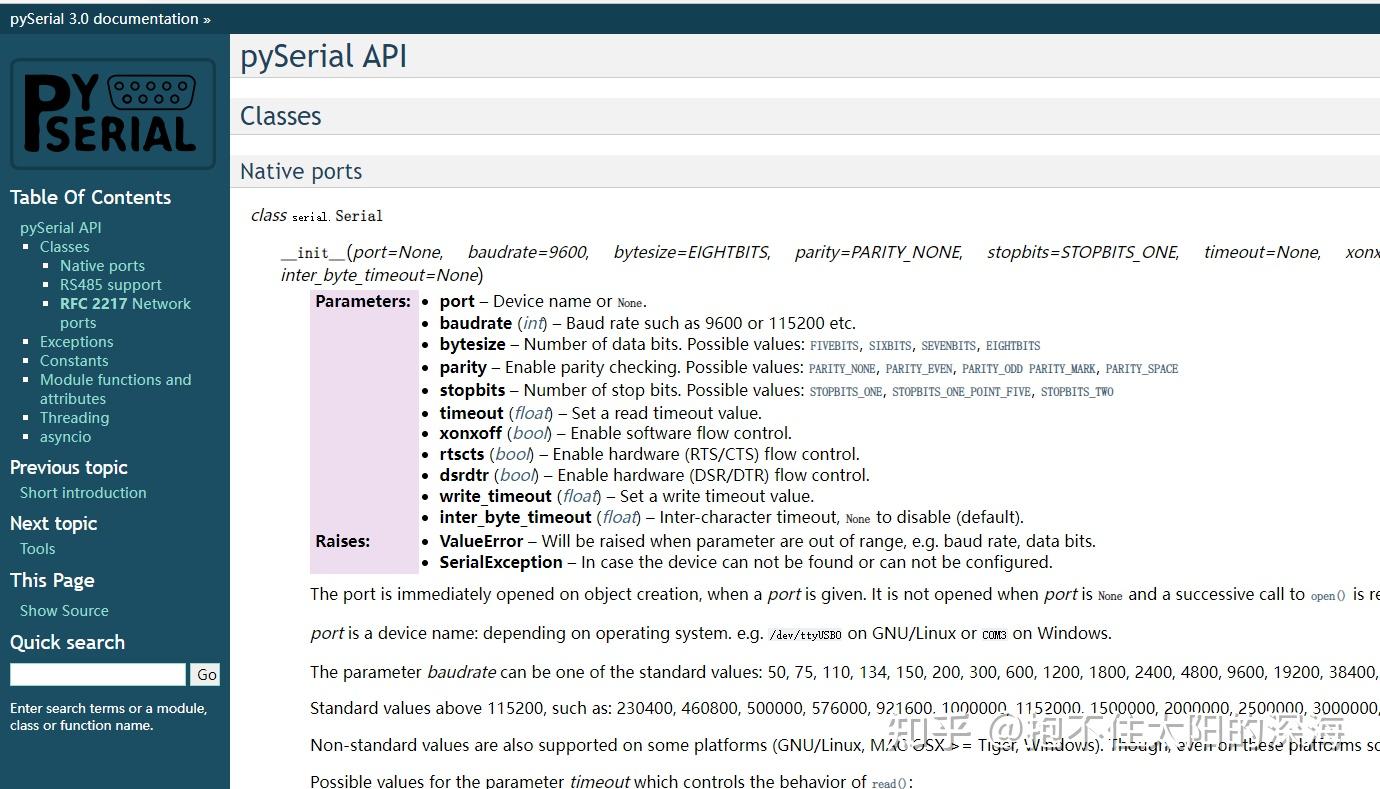Go to the previous topic, Short introduction
The width and height of the screenshot is (1380, 789).
click(83, 493)
